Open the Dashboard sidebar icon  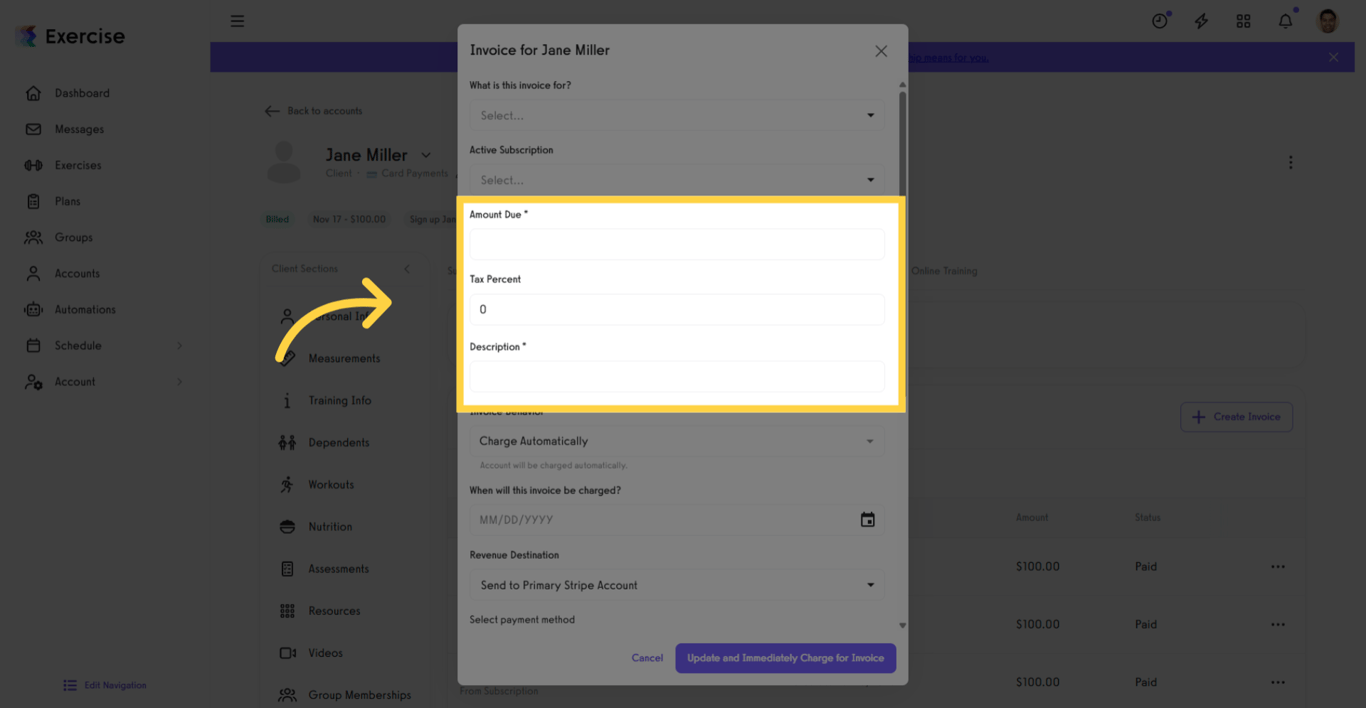[x=35, y=92]
